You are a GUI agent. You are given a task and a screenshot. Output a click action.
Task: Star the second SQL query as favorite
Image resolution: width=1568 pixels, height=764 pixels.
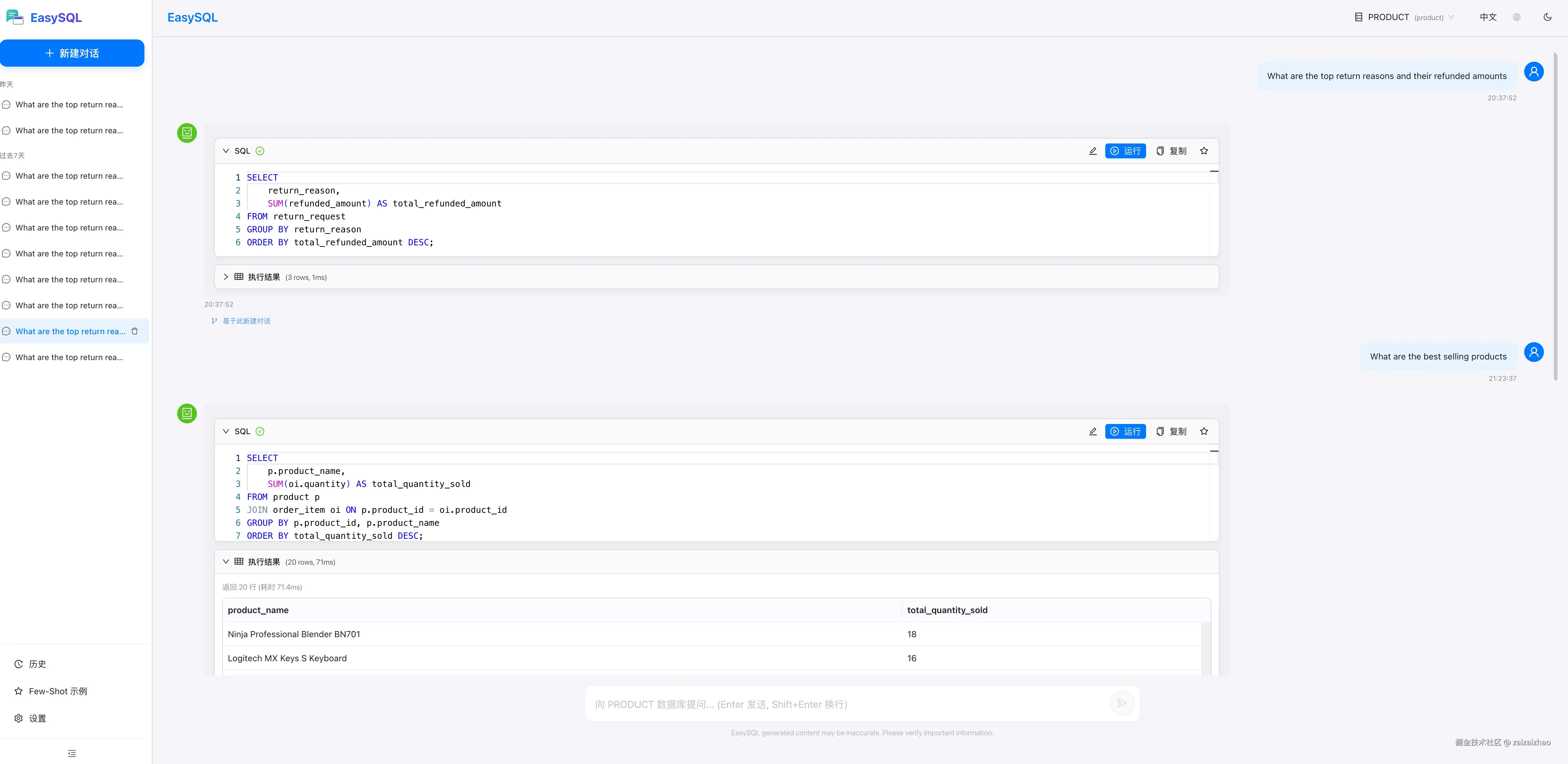(1204, 431)
